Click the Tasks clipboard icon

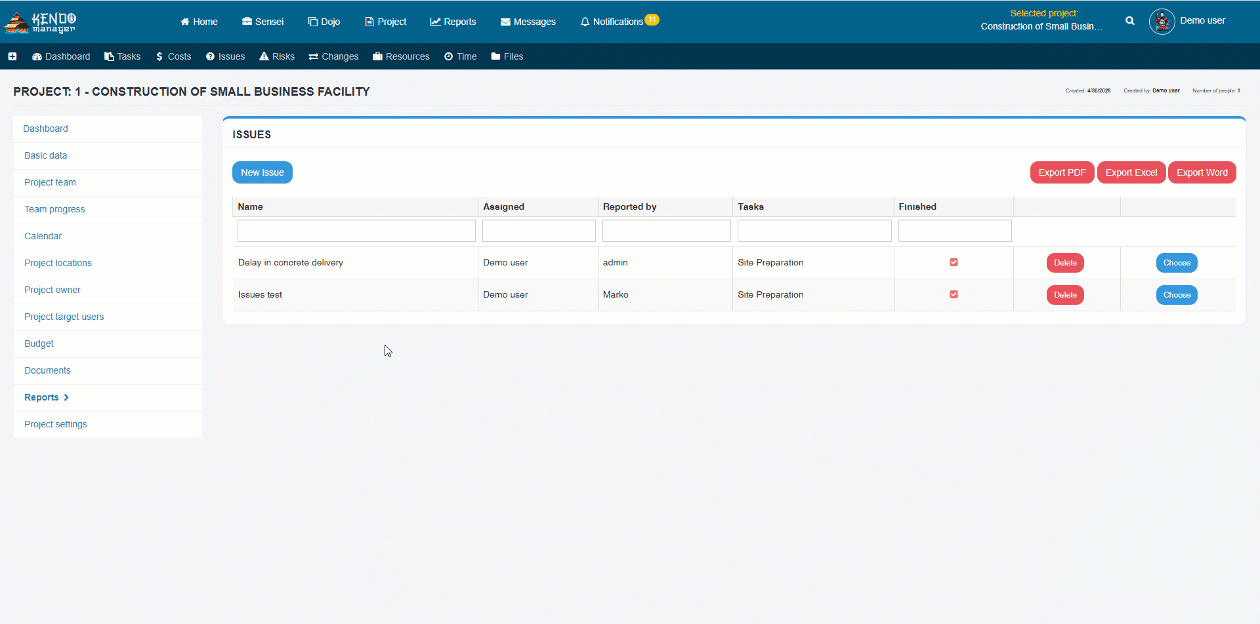[109, 57]
